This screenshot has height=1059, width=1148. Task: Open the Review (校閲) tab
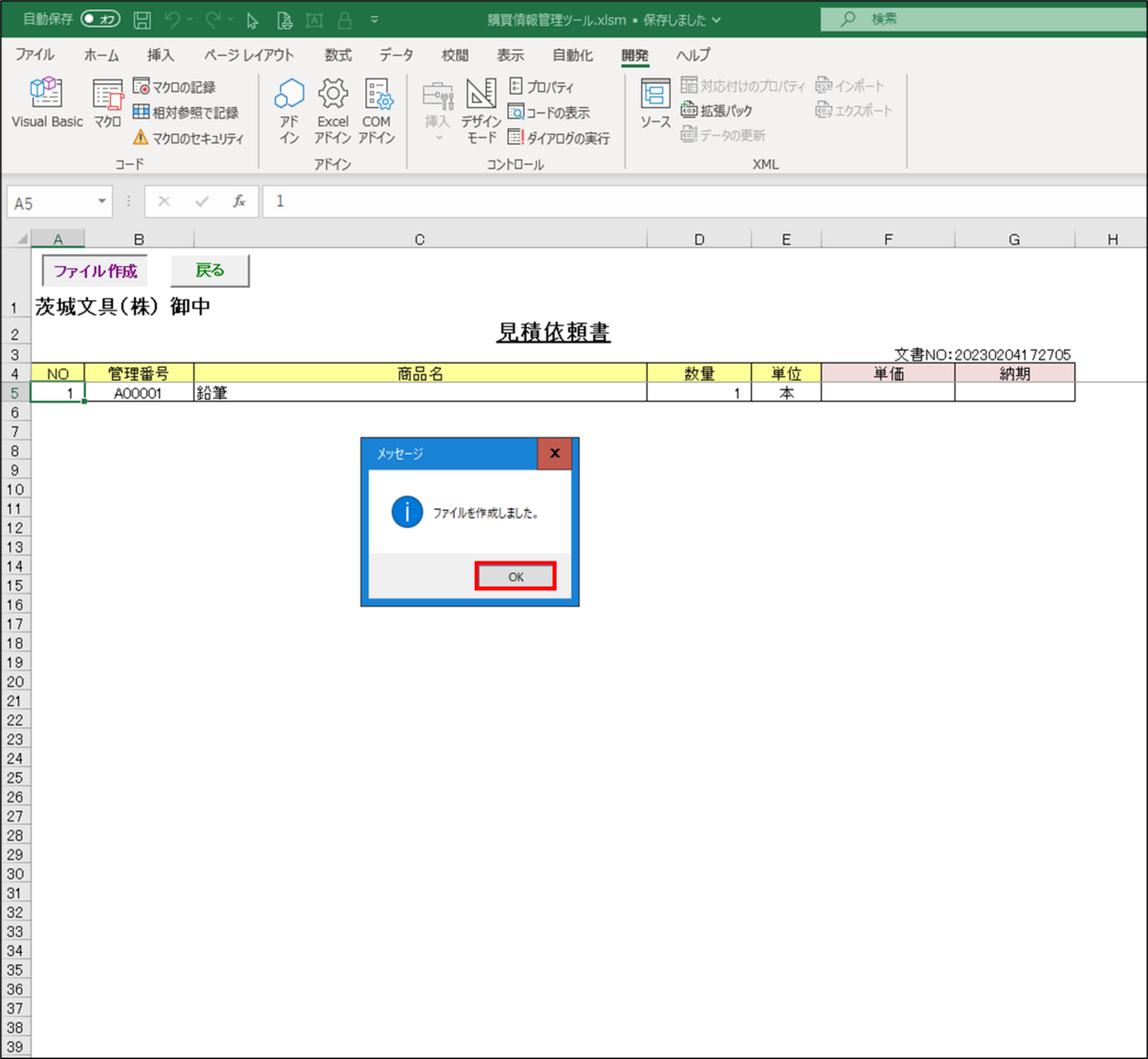click(454, 55)
